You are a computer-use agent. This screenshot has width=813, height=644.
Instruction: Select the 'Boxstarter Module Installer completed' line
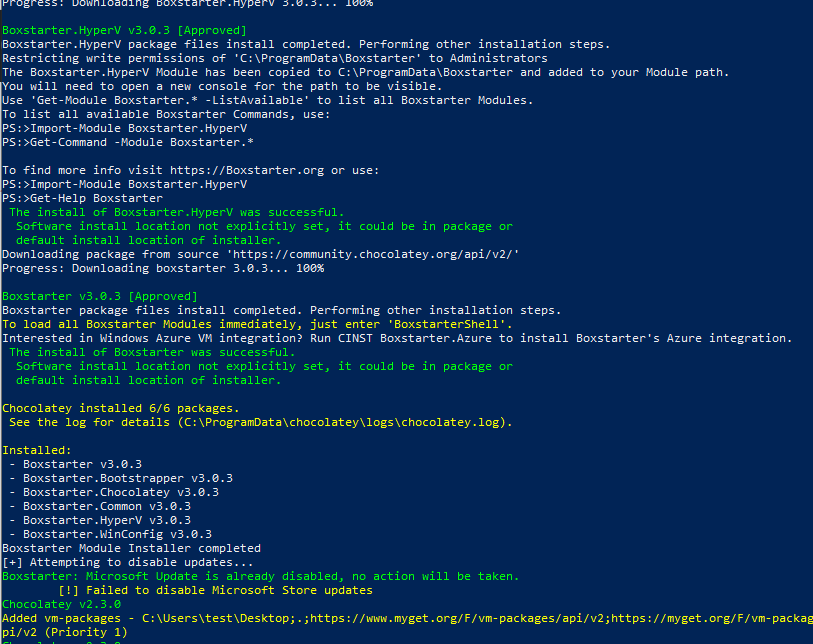131,548
